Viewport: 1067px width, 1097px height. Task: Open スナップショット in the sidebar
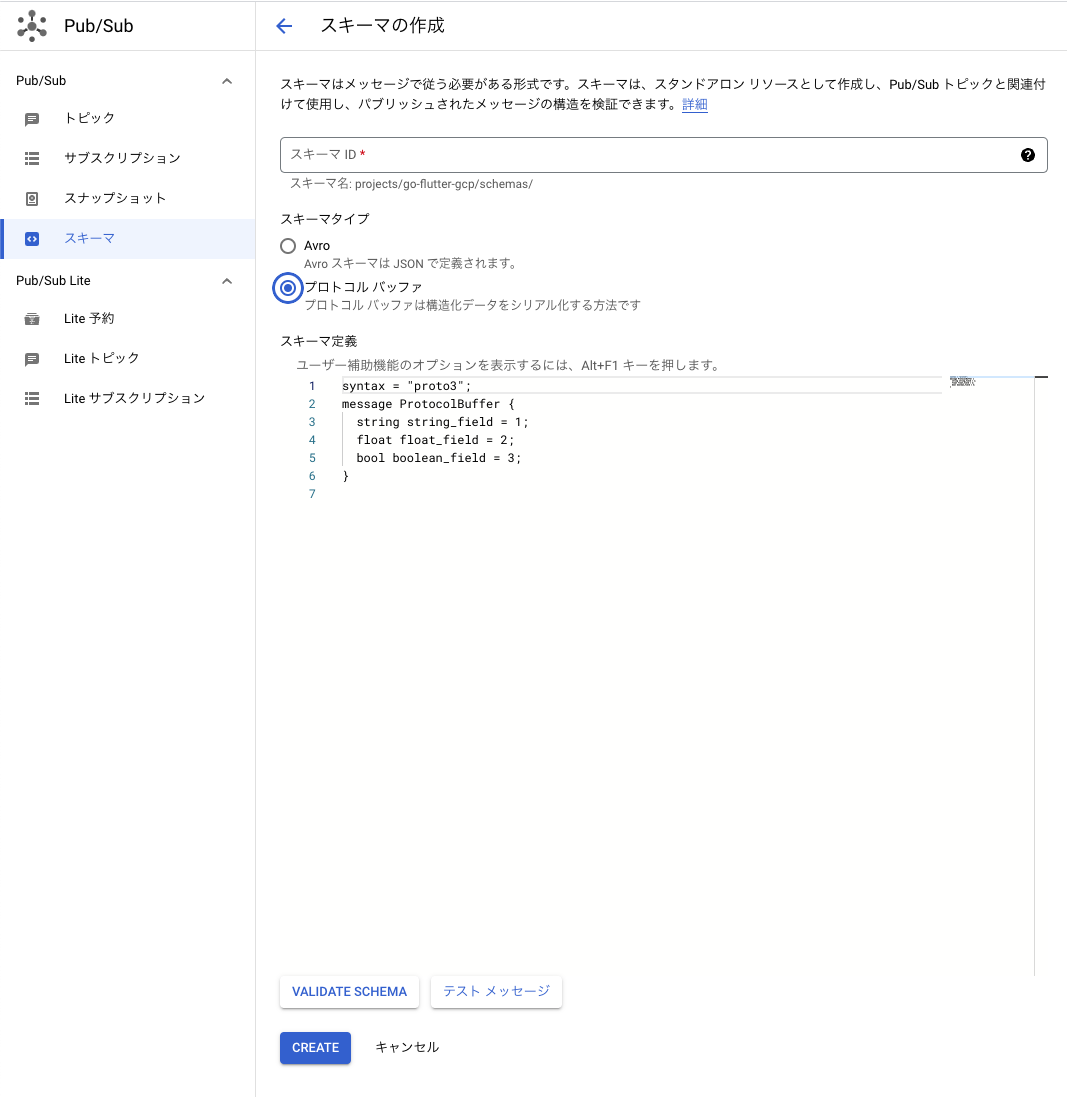128,198
